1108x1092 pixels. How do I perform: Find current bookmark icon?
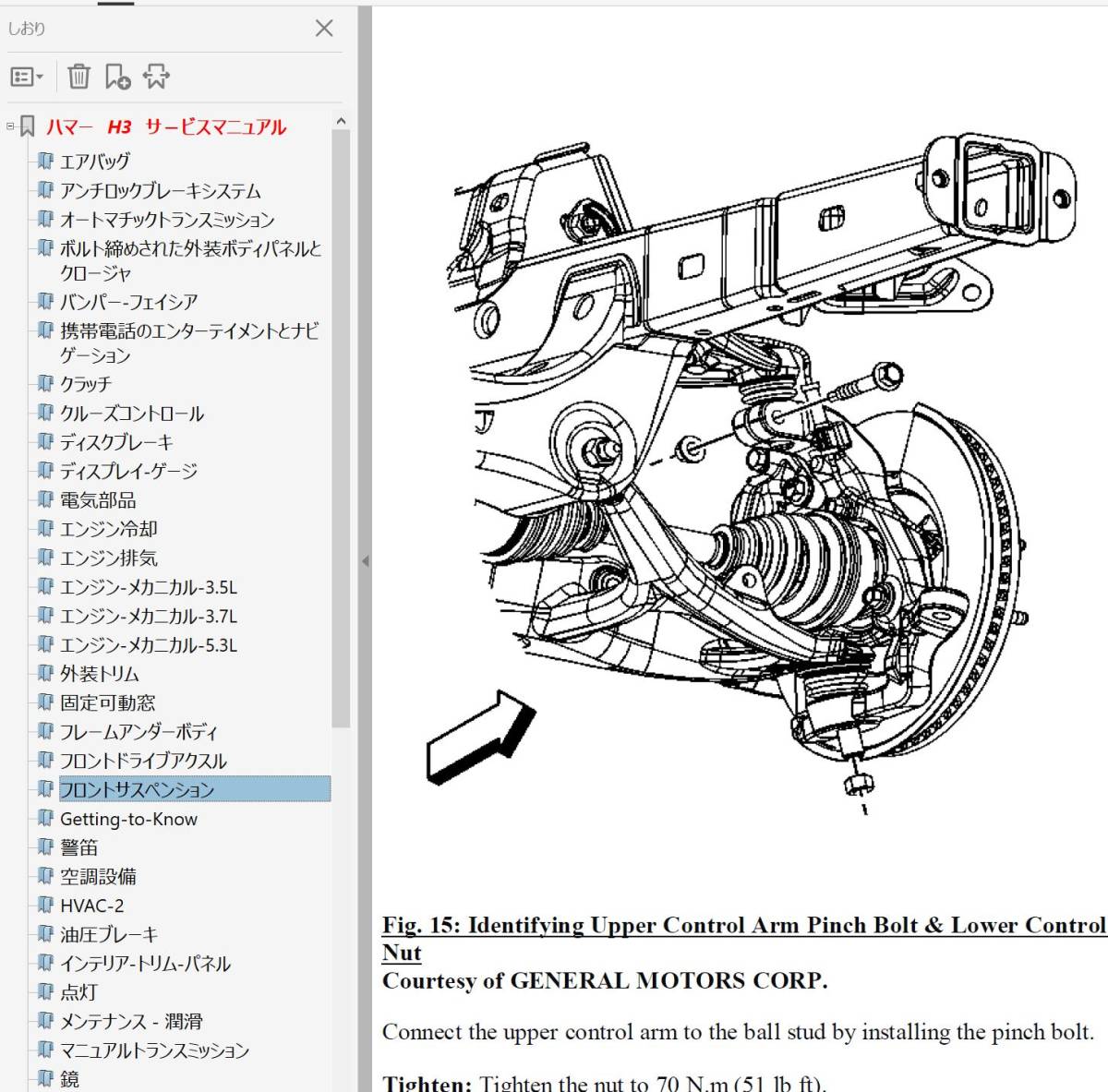[x=156, y=77]
